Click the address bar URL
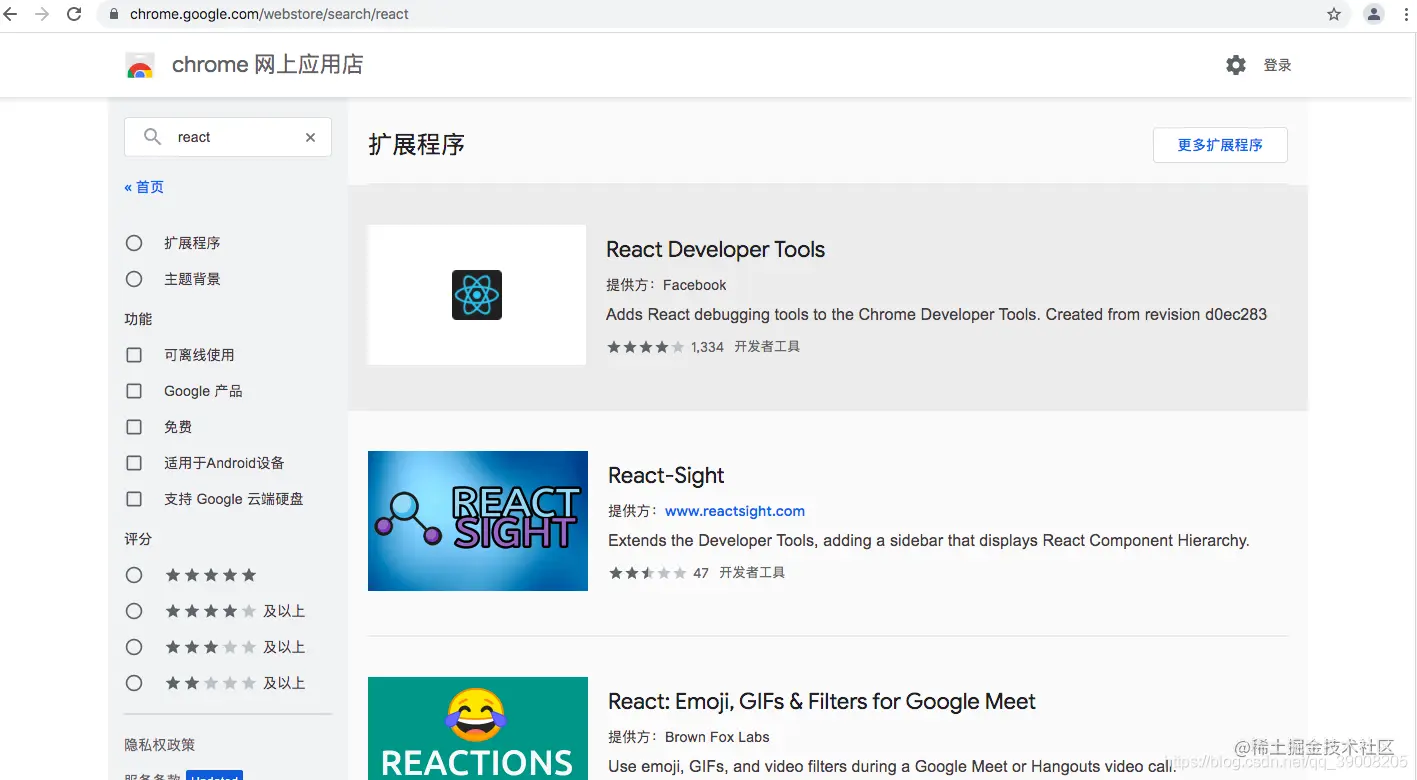Screen dimensions: 1417x780 tap(269, 14)
